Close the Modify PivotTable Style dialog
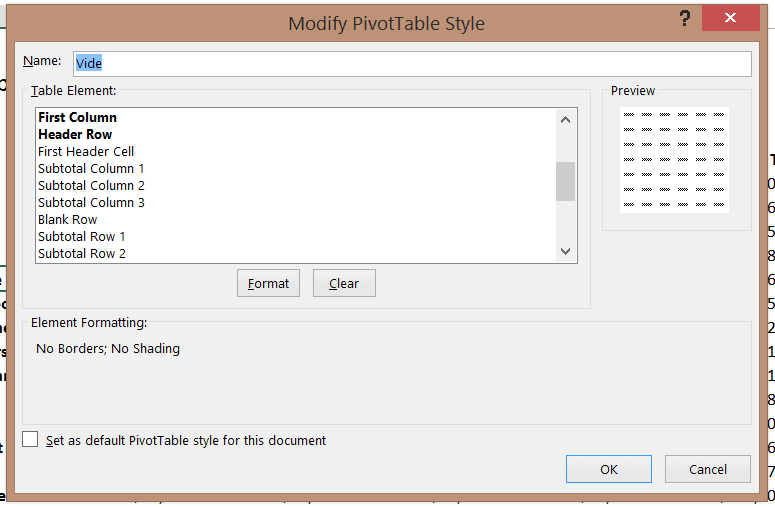Viewport: 775px width, 507px height. 729,19
